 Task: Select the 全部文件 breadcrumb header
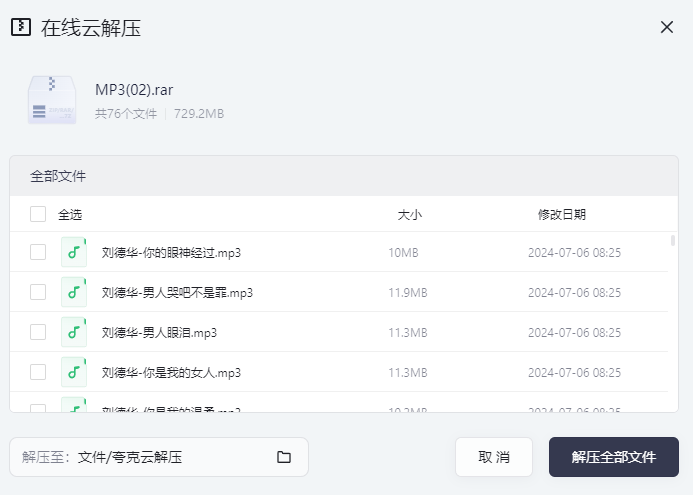point(58,176)
